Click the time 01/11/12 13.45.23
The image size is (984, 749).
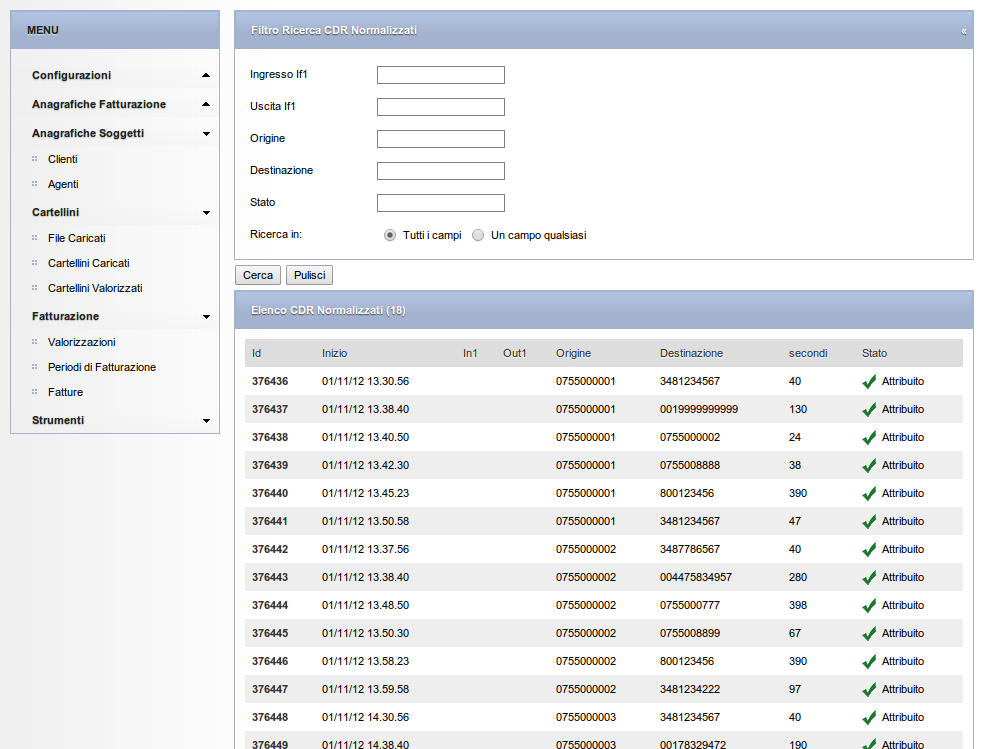tap(365, 494)
